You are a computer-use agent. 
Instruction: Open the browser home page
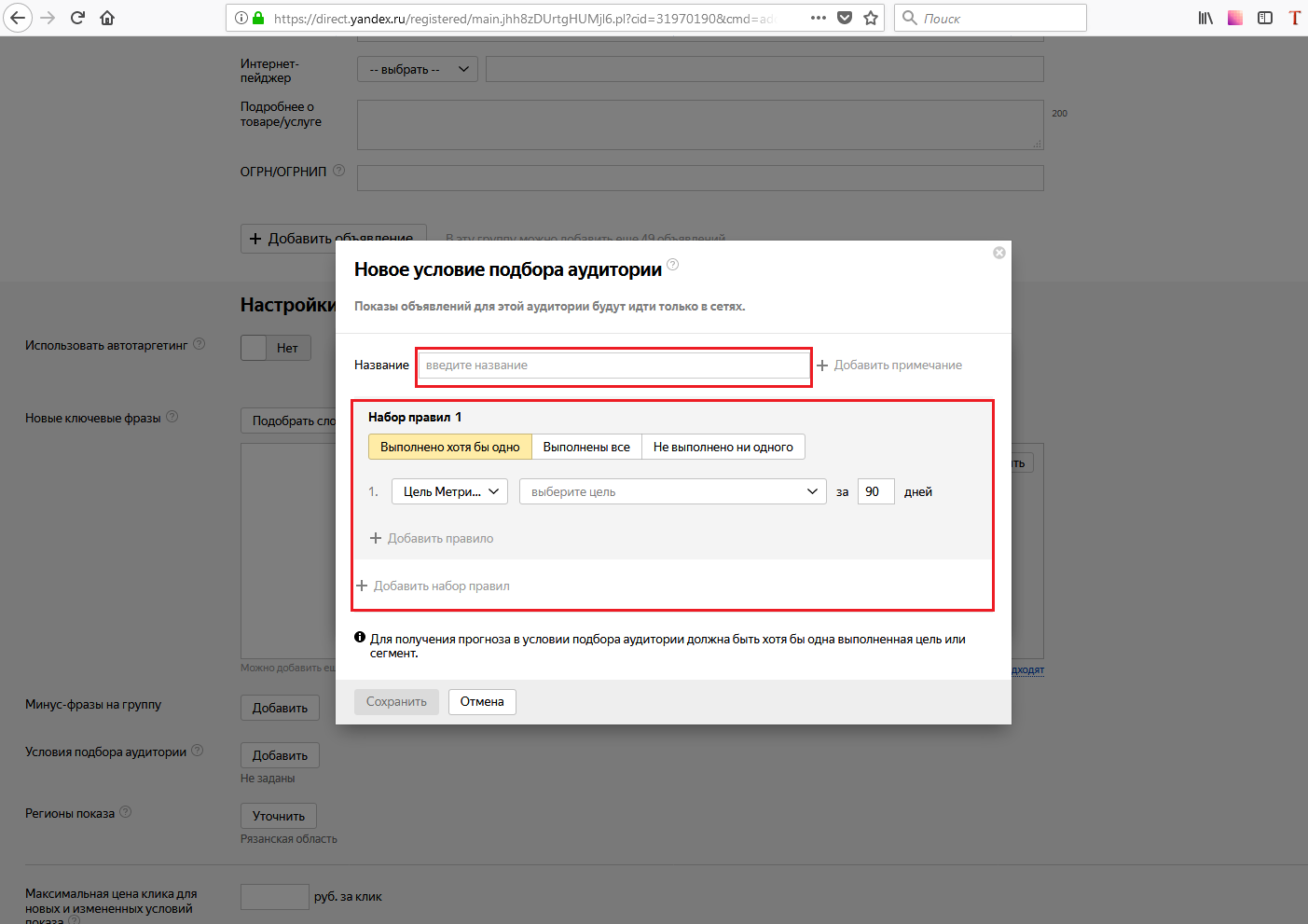107,18
